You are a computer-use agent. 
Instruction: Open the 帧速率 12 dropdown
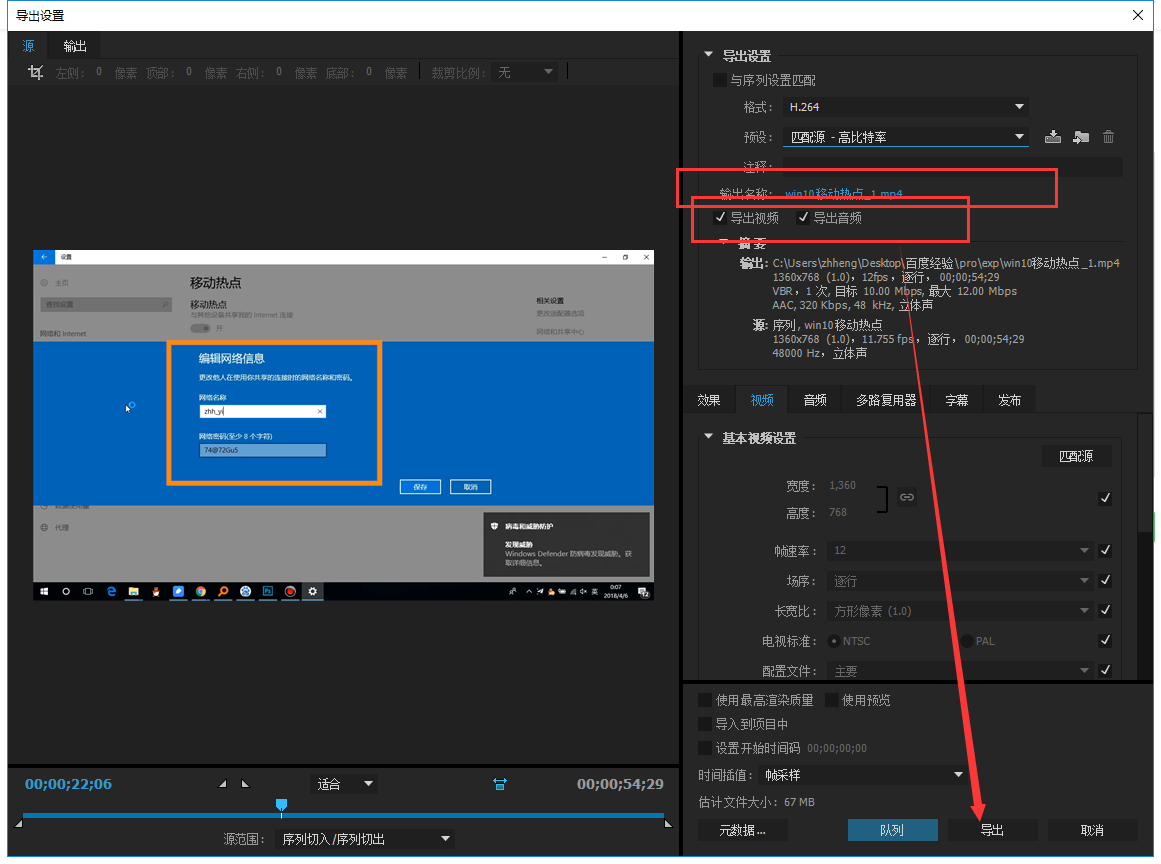point(960,551)
